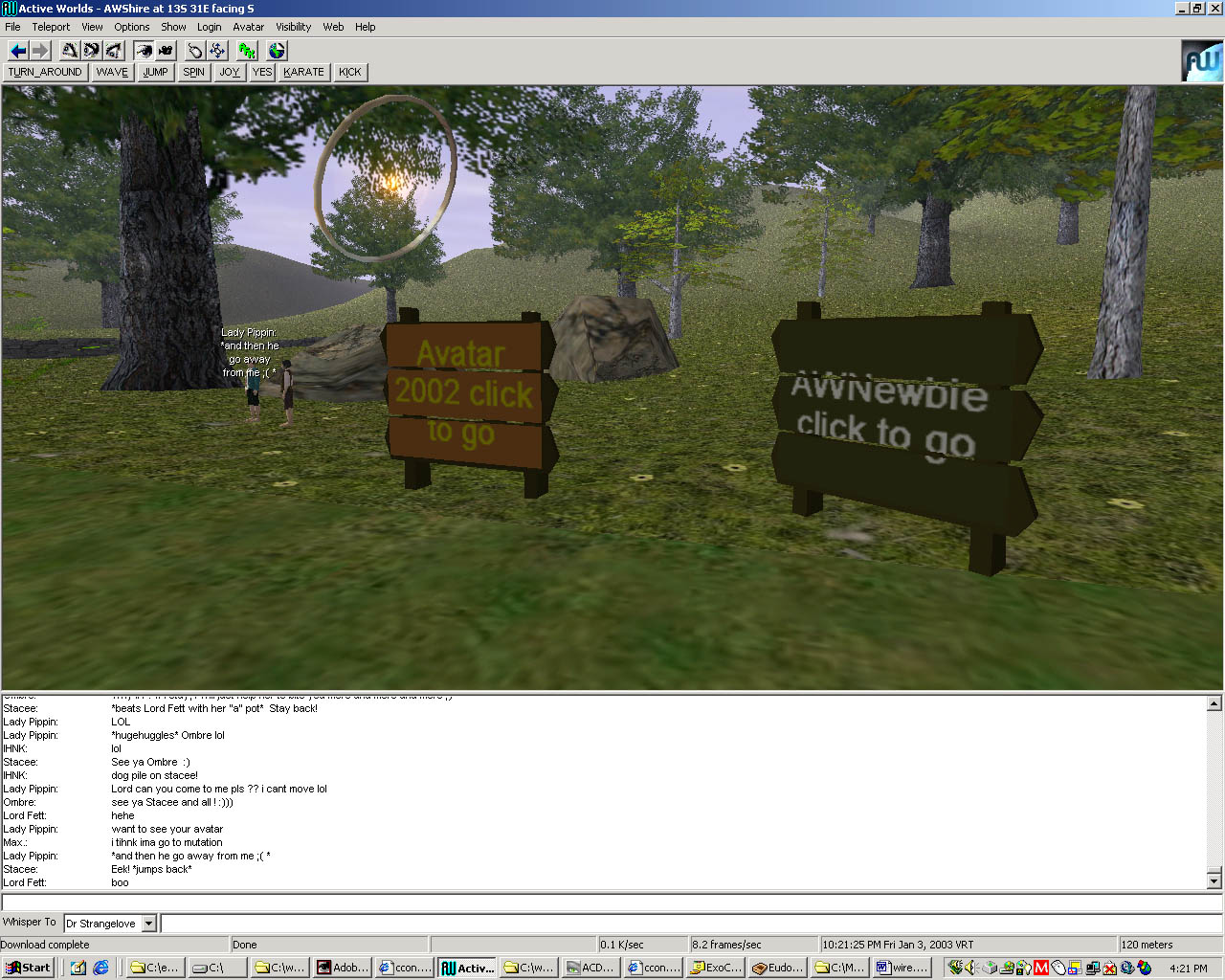The width and height of the screenshot is (1225, 980).
Task: Expand the Whisper To recipient dropdown
Action: 149,924
